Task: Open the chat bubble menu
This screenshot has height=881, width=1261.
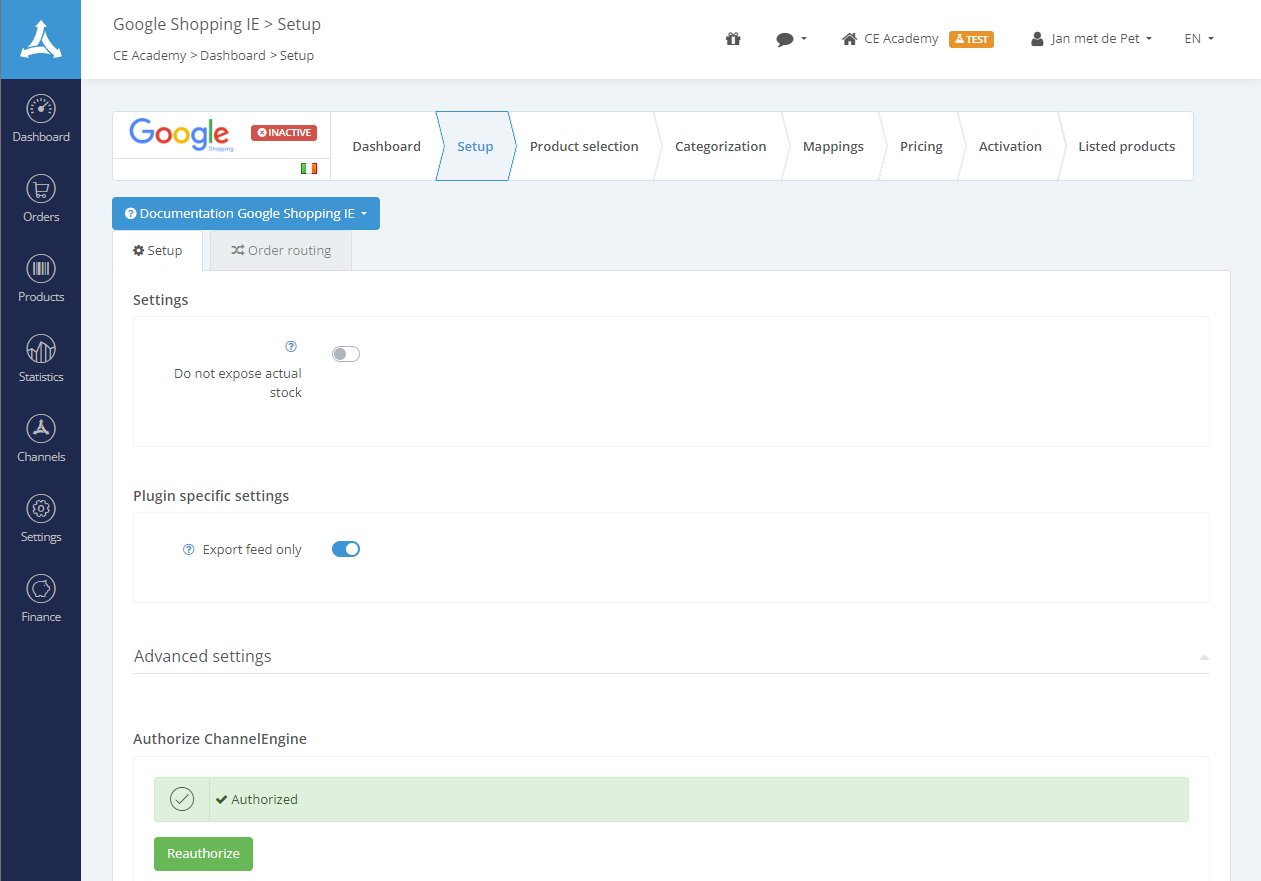Action: pos(791,39)
